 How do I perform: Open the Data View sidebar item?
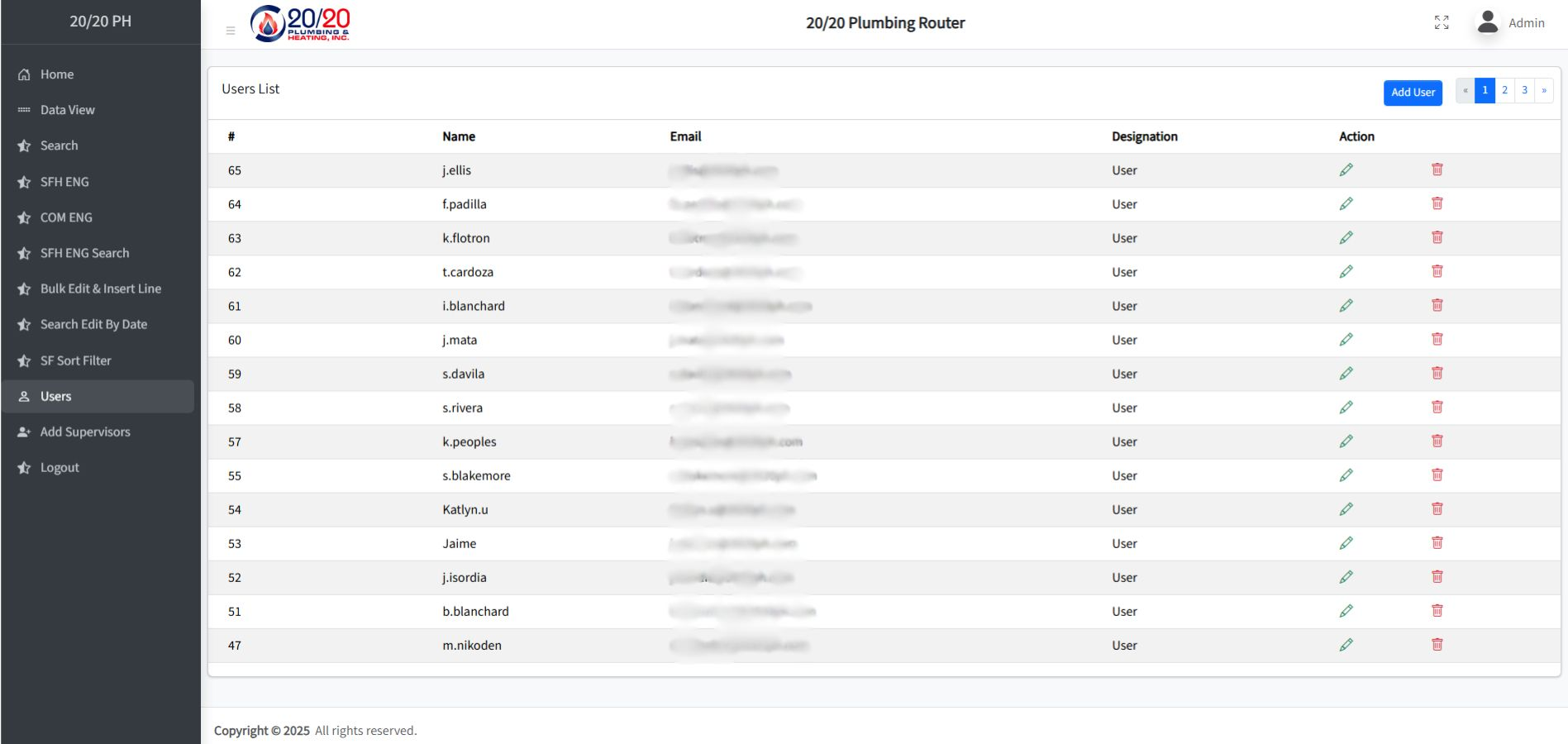(x=68, y=110)
